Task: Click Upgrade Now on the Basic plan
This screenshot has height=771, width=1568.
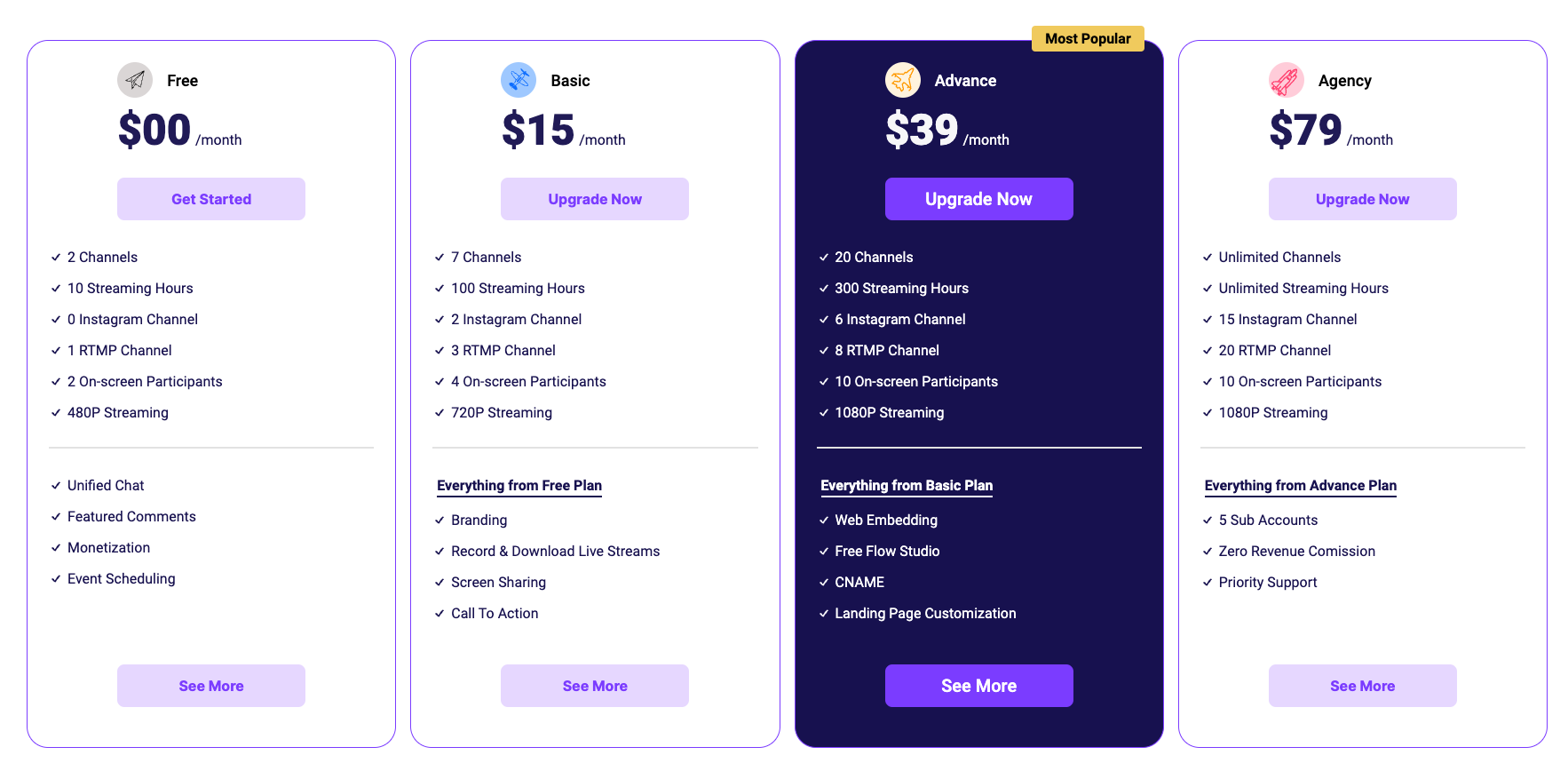Action: point(594,199)
